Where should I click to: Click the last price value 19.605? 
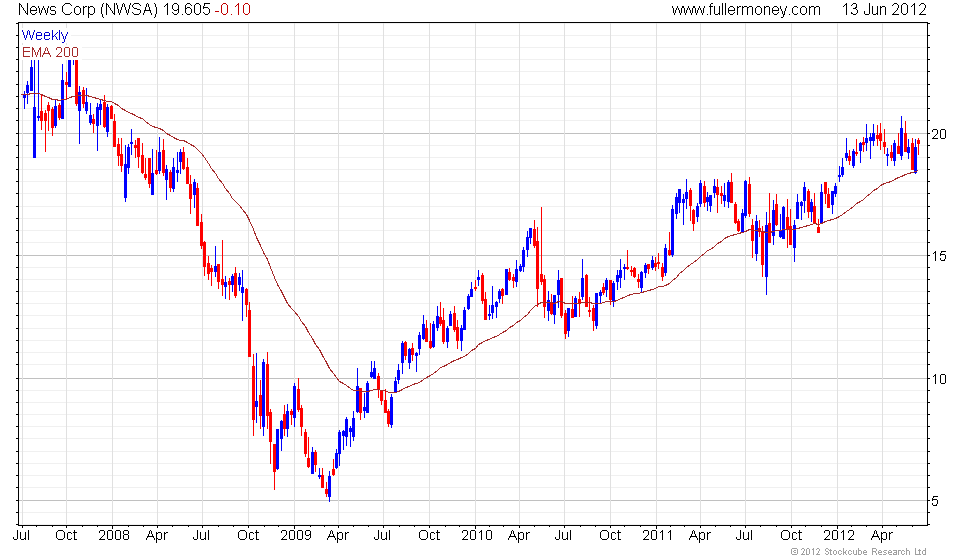(187, 9)
